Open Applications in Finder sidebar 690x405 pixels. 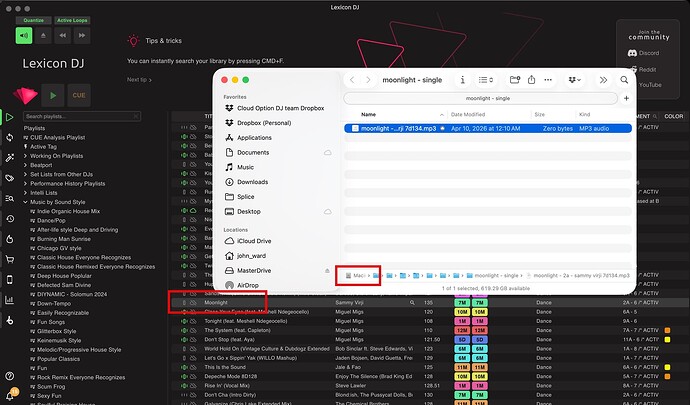pos(254,137)
